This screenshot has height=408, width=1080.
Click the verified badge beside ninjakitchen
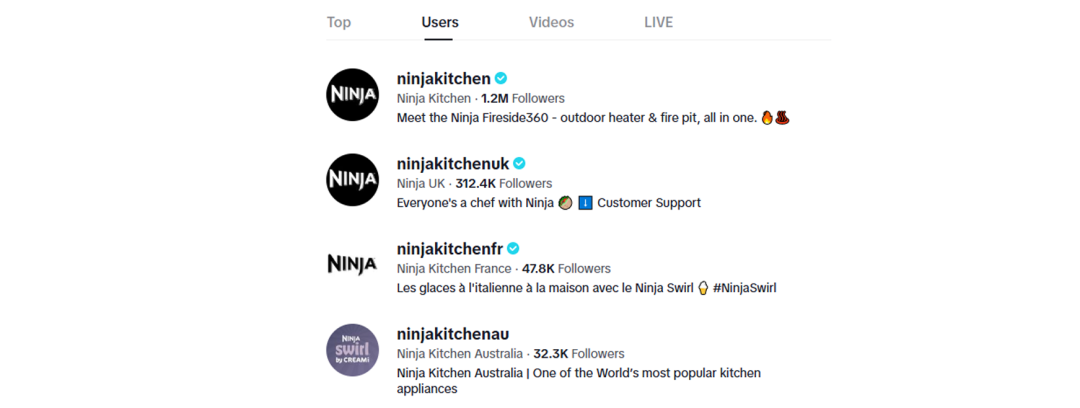pos(501,78)
